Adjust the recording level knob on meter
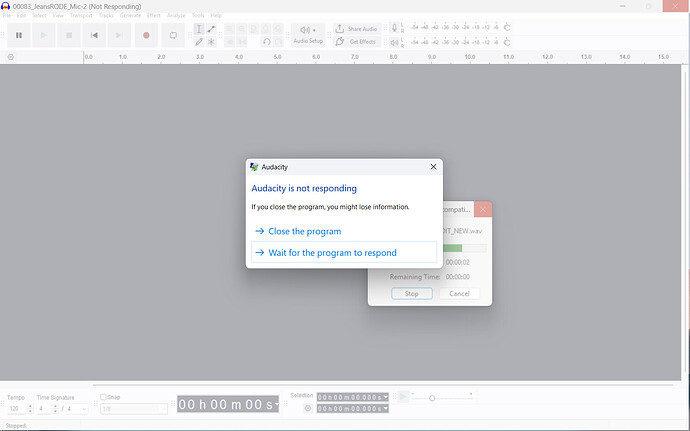 coord(507,27)
